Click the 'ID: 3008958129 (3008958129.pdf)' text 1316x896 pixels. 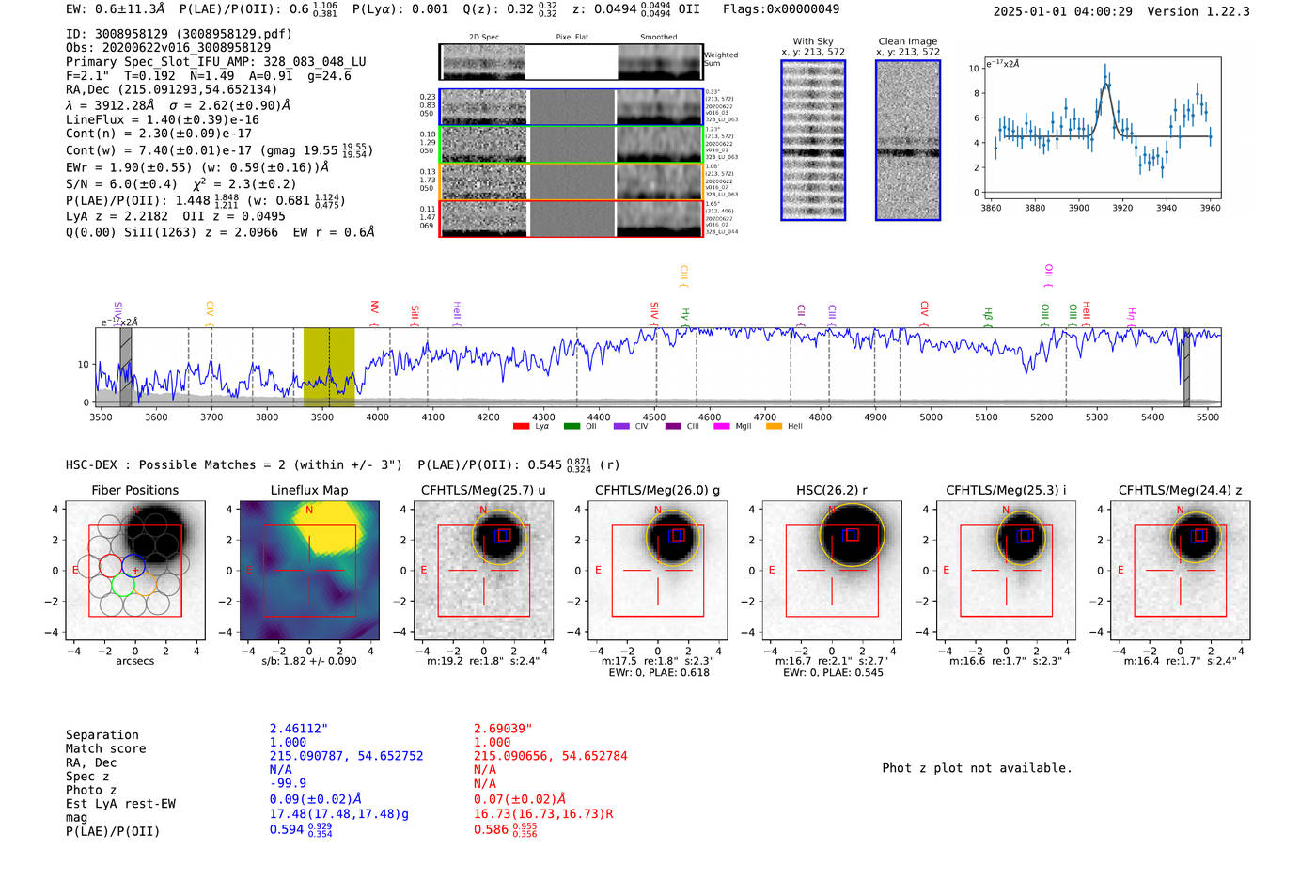179,34
